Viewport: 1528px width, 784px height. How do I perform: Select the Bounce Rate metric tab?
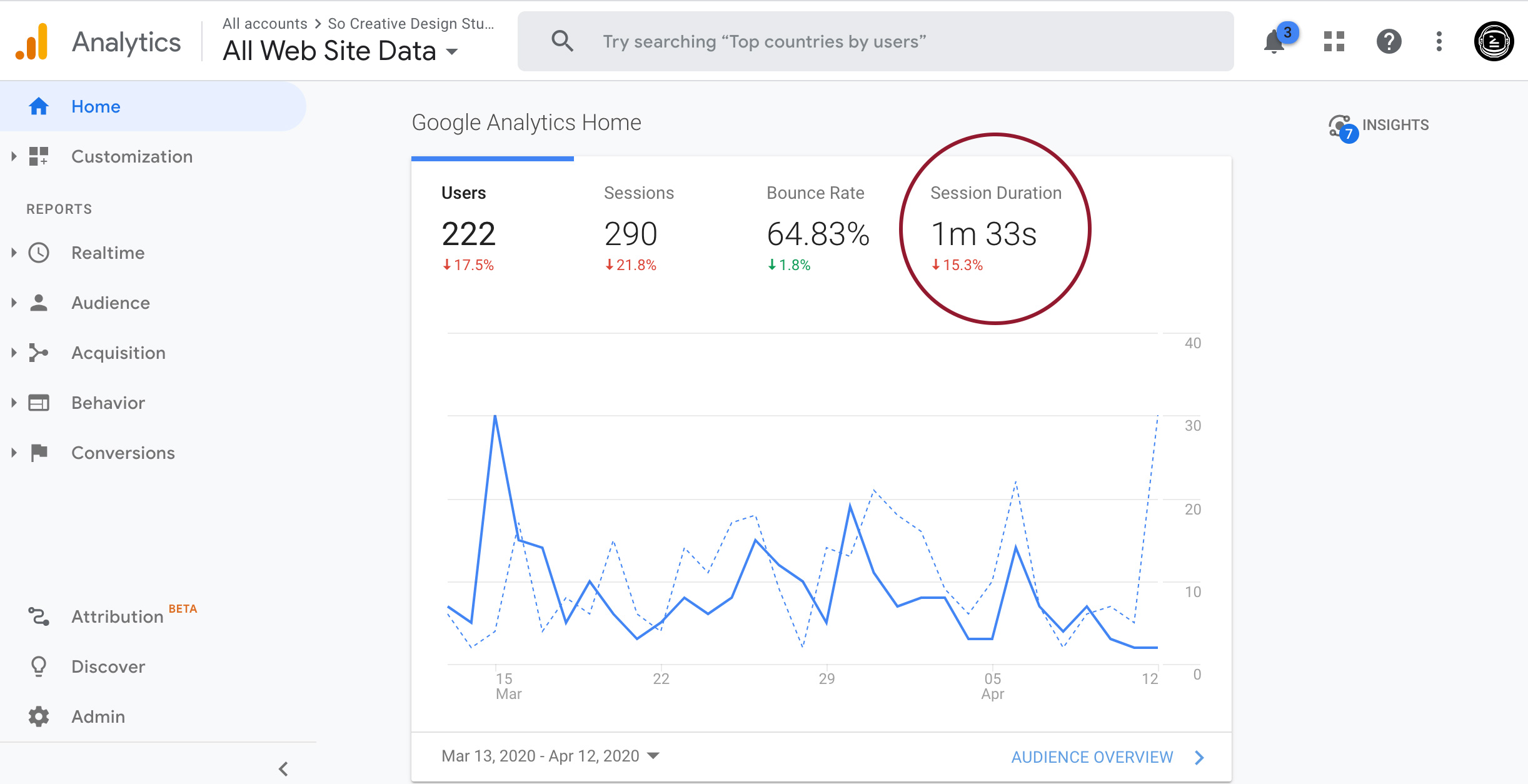point(818,228)
